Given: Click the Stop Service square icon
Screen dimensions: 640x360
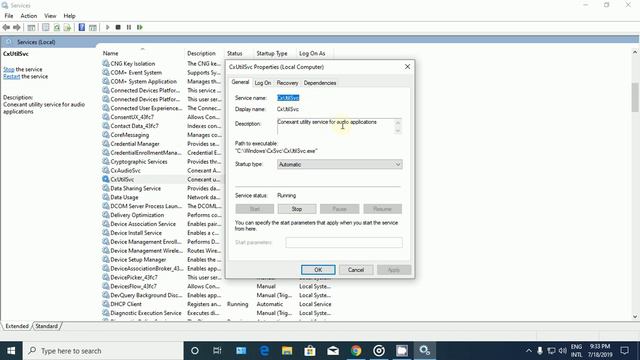Looking at the screenshot, I should 118,27.
